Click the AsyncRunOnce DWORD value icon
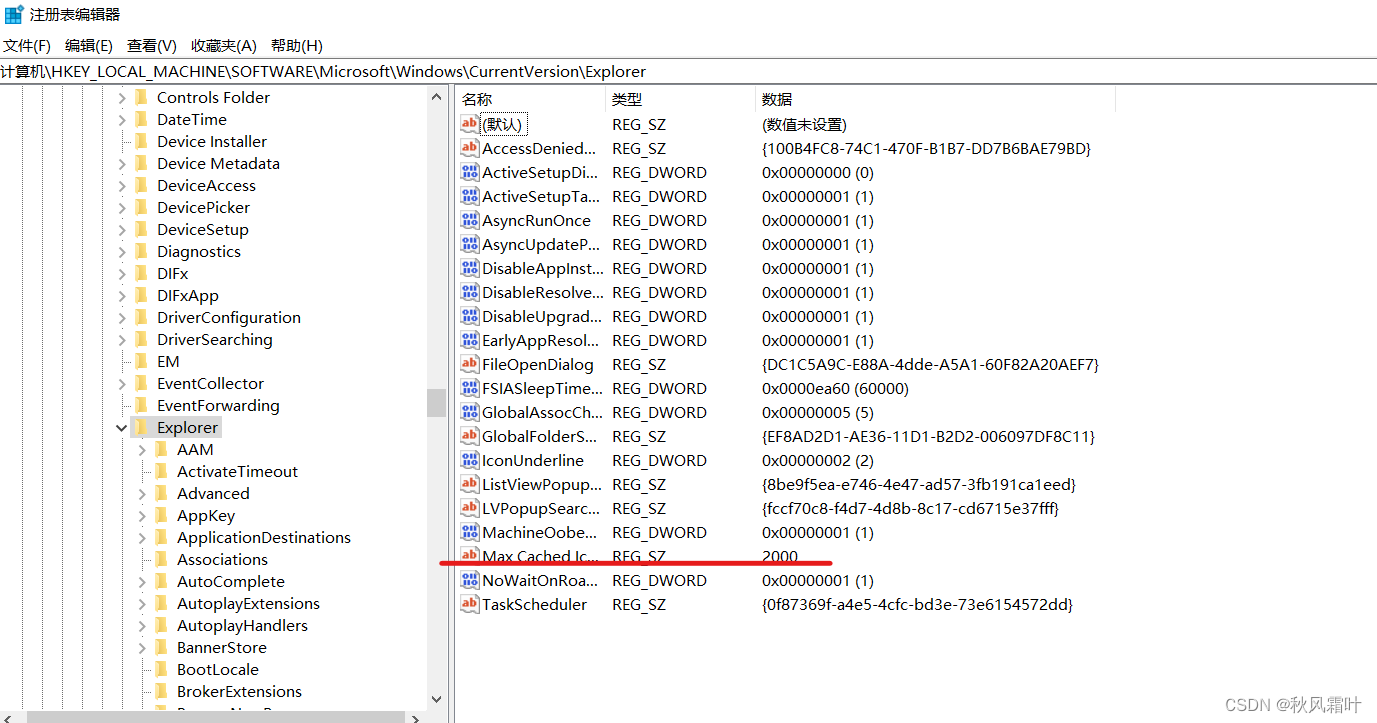Screen dimensions: 1377x723 (x=469, y=220)
